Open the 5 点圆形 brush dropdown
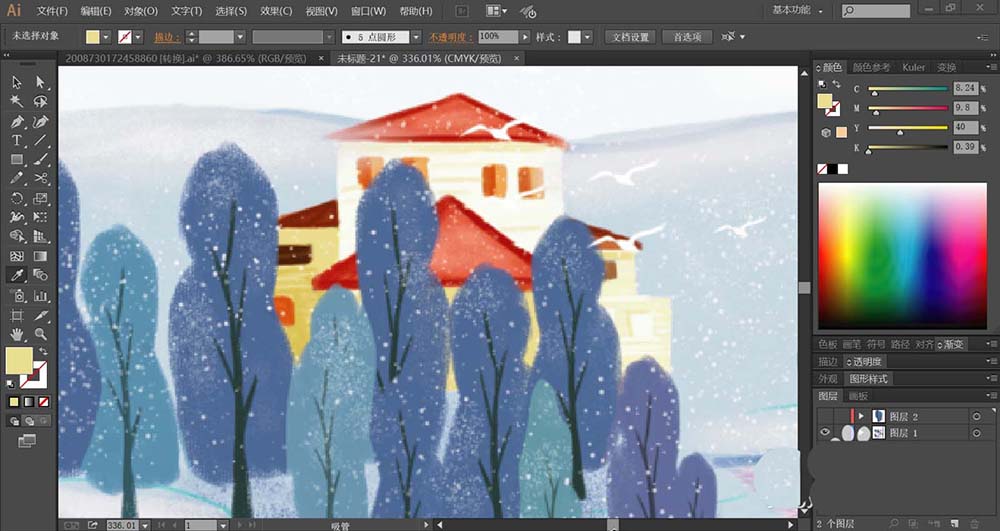1000x531 pixels. click(x=416, y=37)
